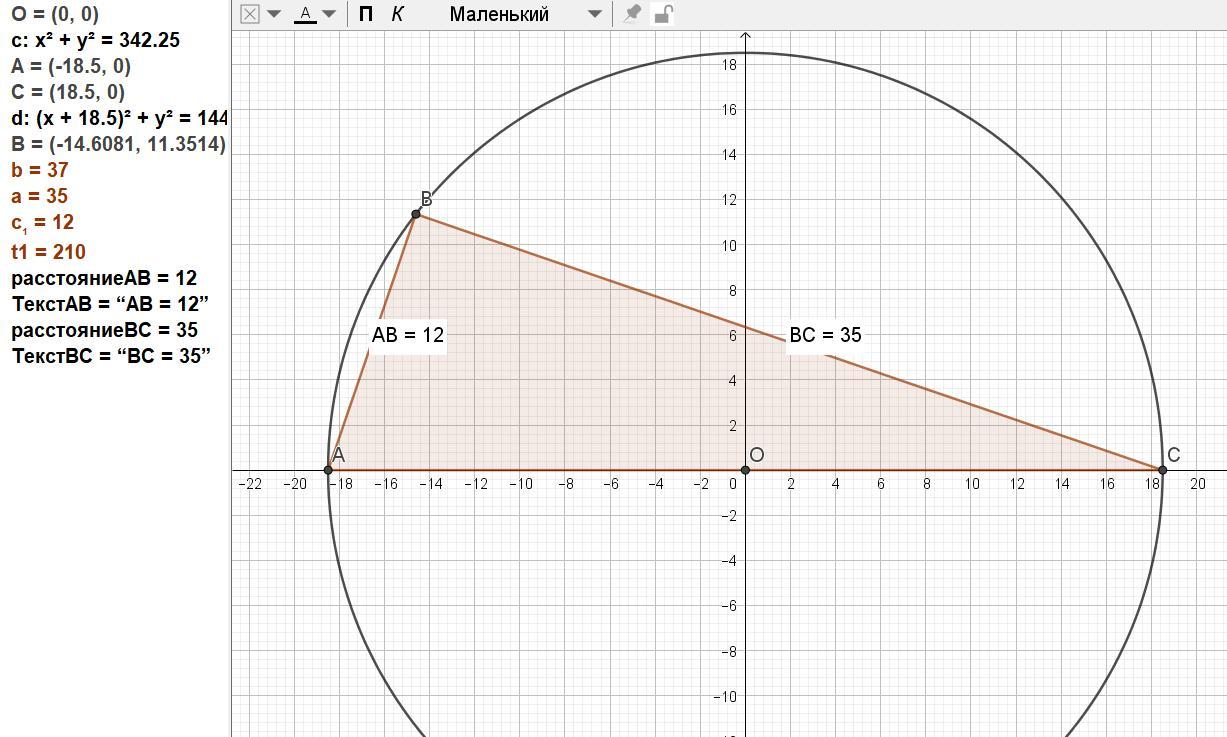
Task: Select 'расстояниеAB = 12' row
Action: [x=104, y=278]
